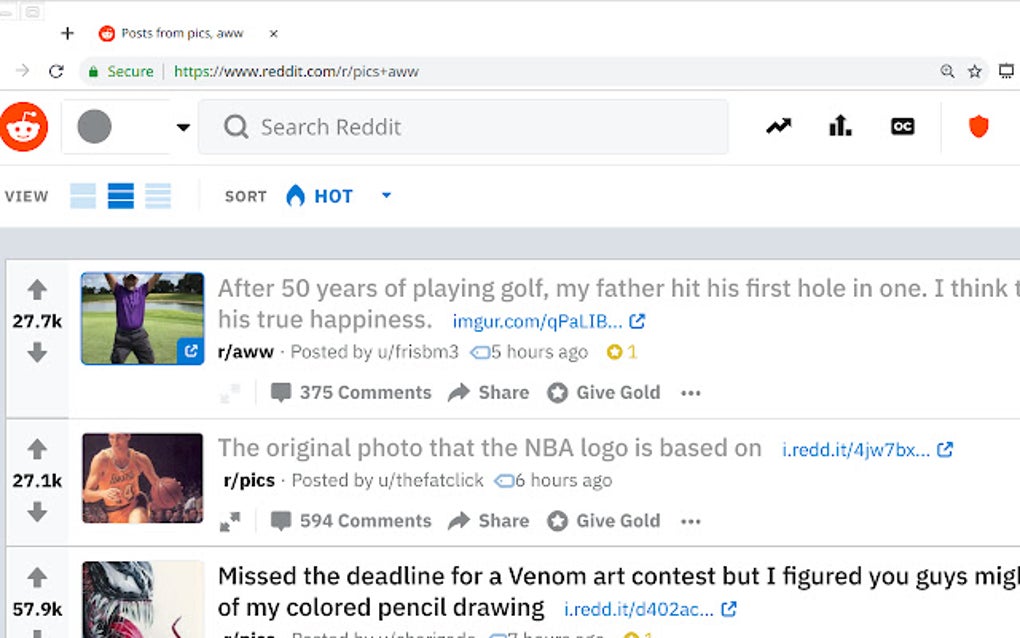Open the trending posts icon

pos(778,127)
